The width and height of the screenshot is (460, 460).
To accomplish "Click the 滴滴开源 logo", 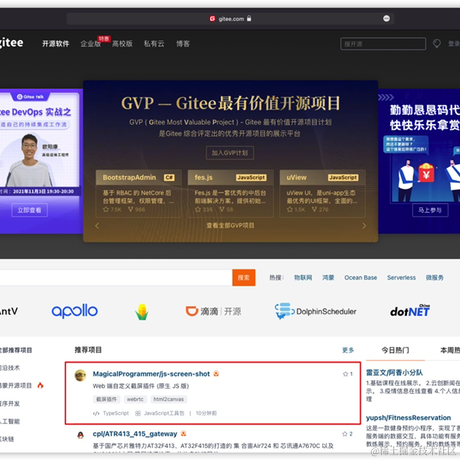I will [x=213, y=312].
